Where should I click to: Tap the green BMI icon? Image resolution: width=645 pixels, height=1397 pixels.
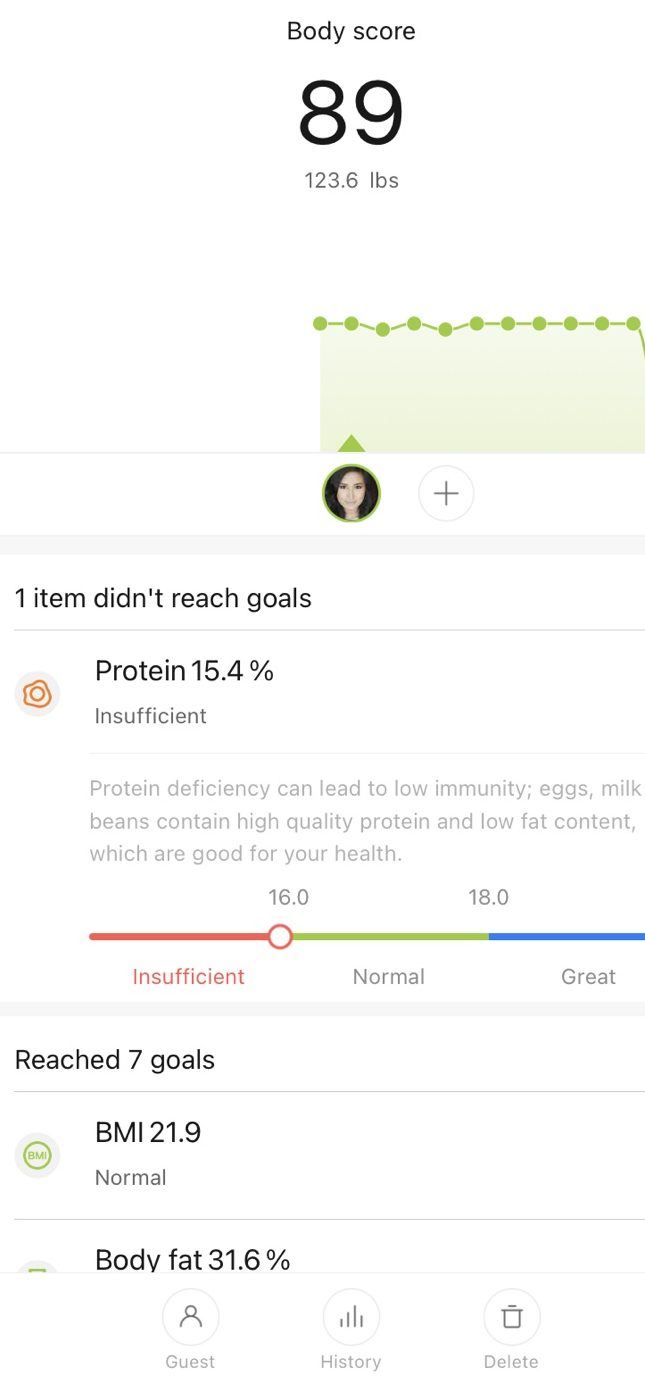pos(38,1155)
